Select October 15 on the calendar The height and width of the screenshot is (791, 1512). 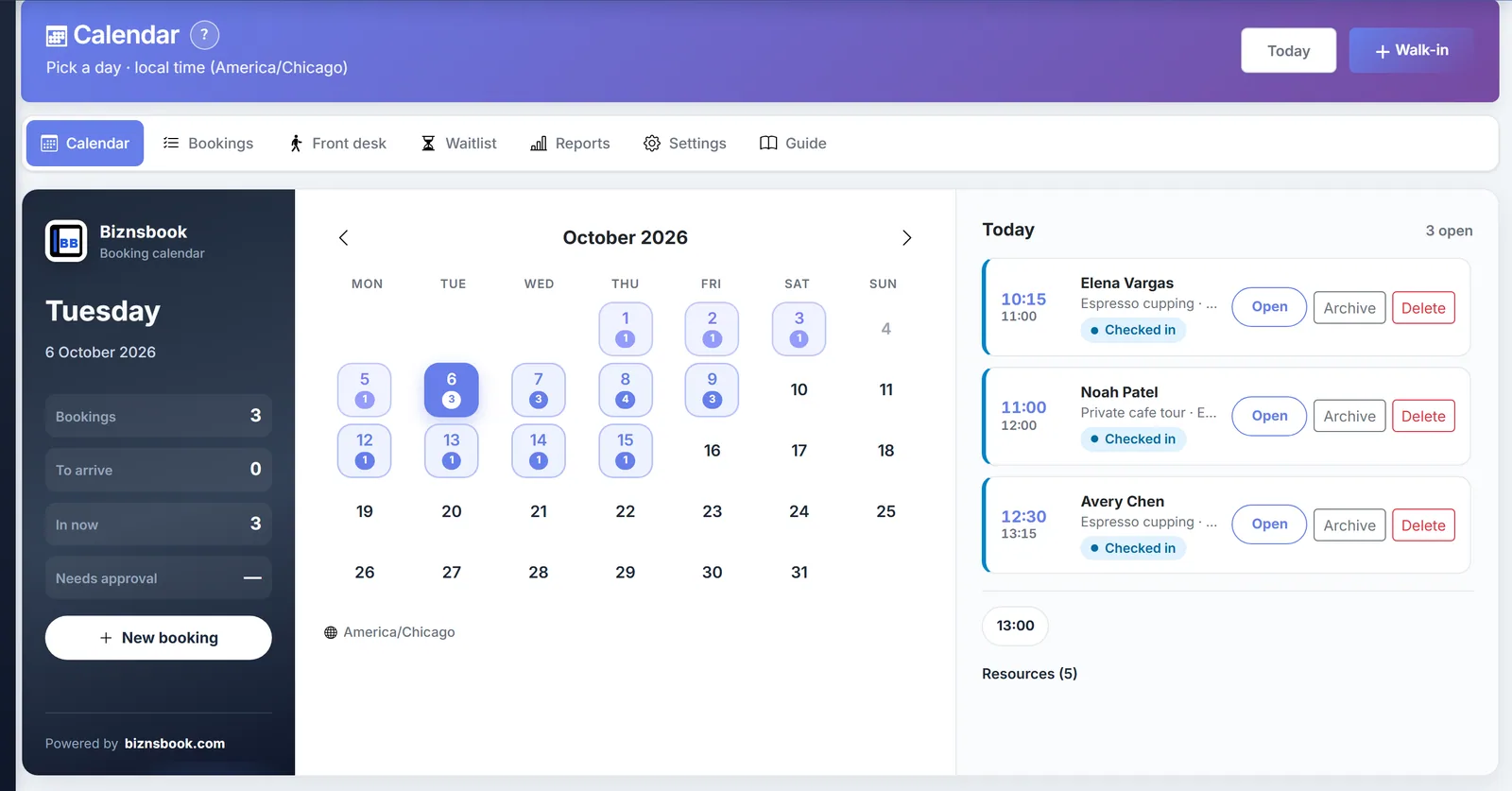pos(626,451)
